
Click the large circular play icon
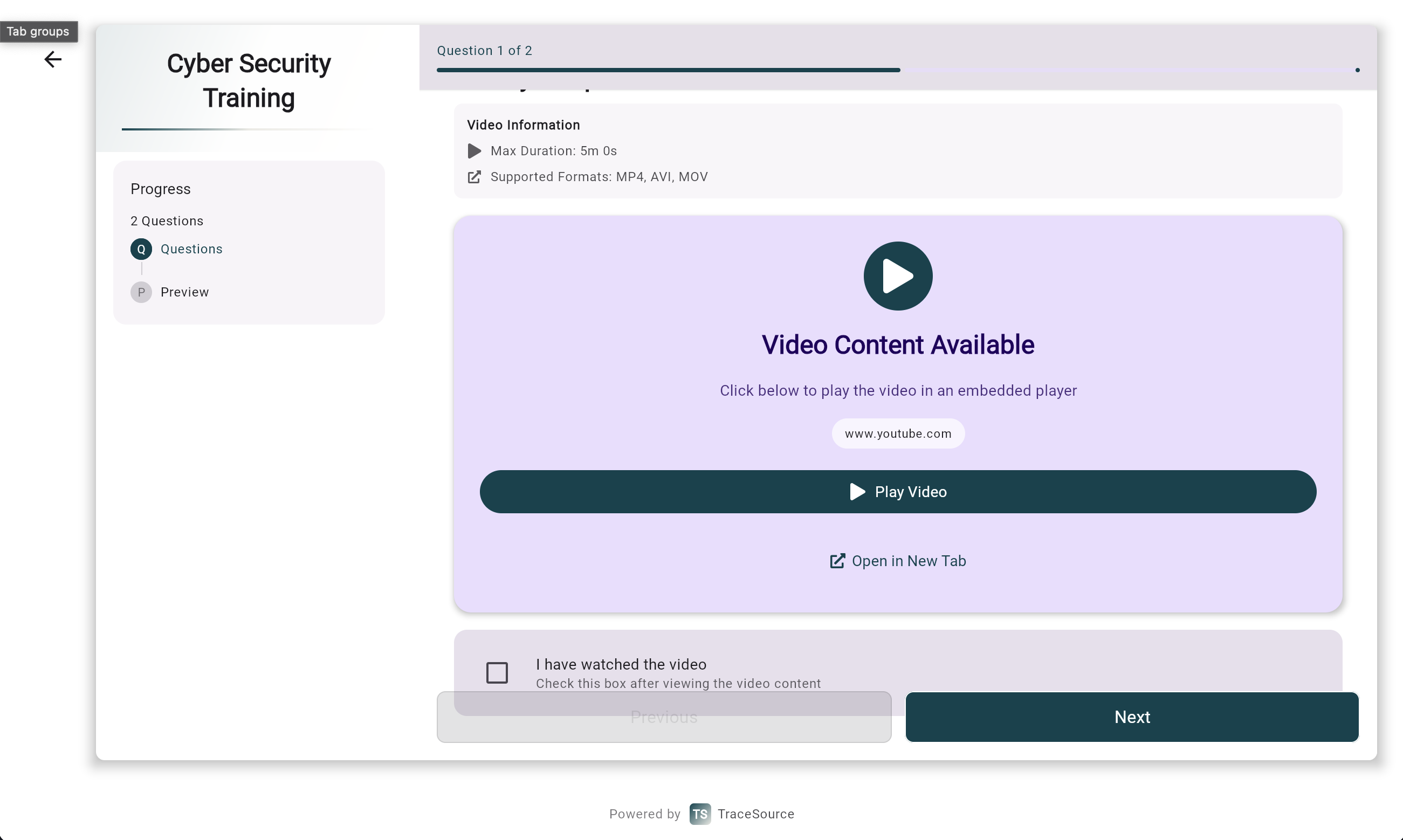(898, 276)
